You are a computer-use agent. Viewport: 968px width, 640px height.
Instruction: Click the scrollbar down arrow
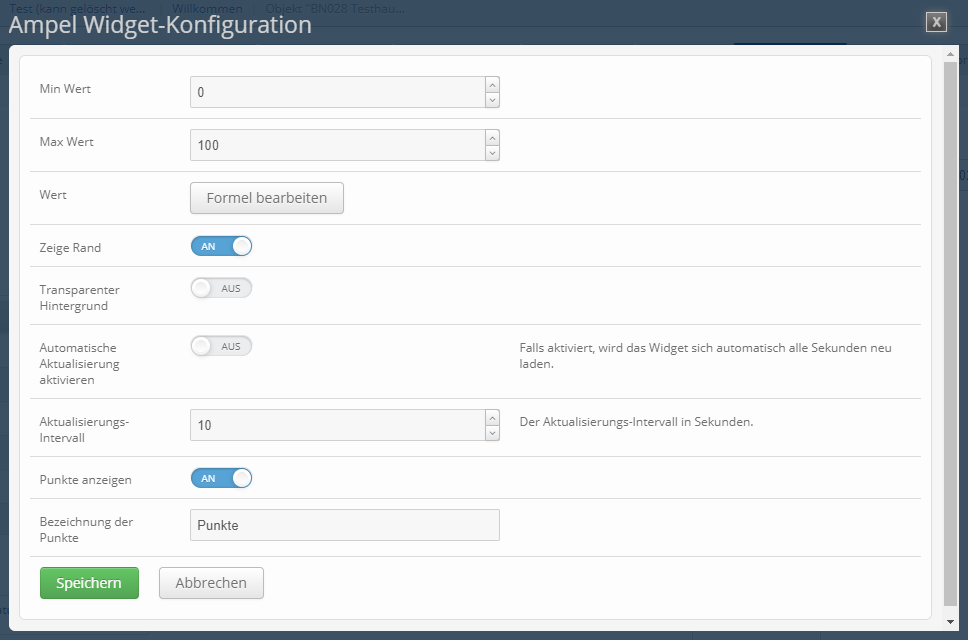[x=951, y=622]
